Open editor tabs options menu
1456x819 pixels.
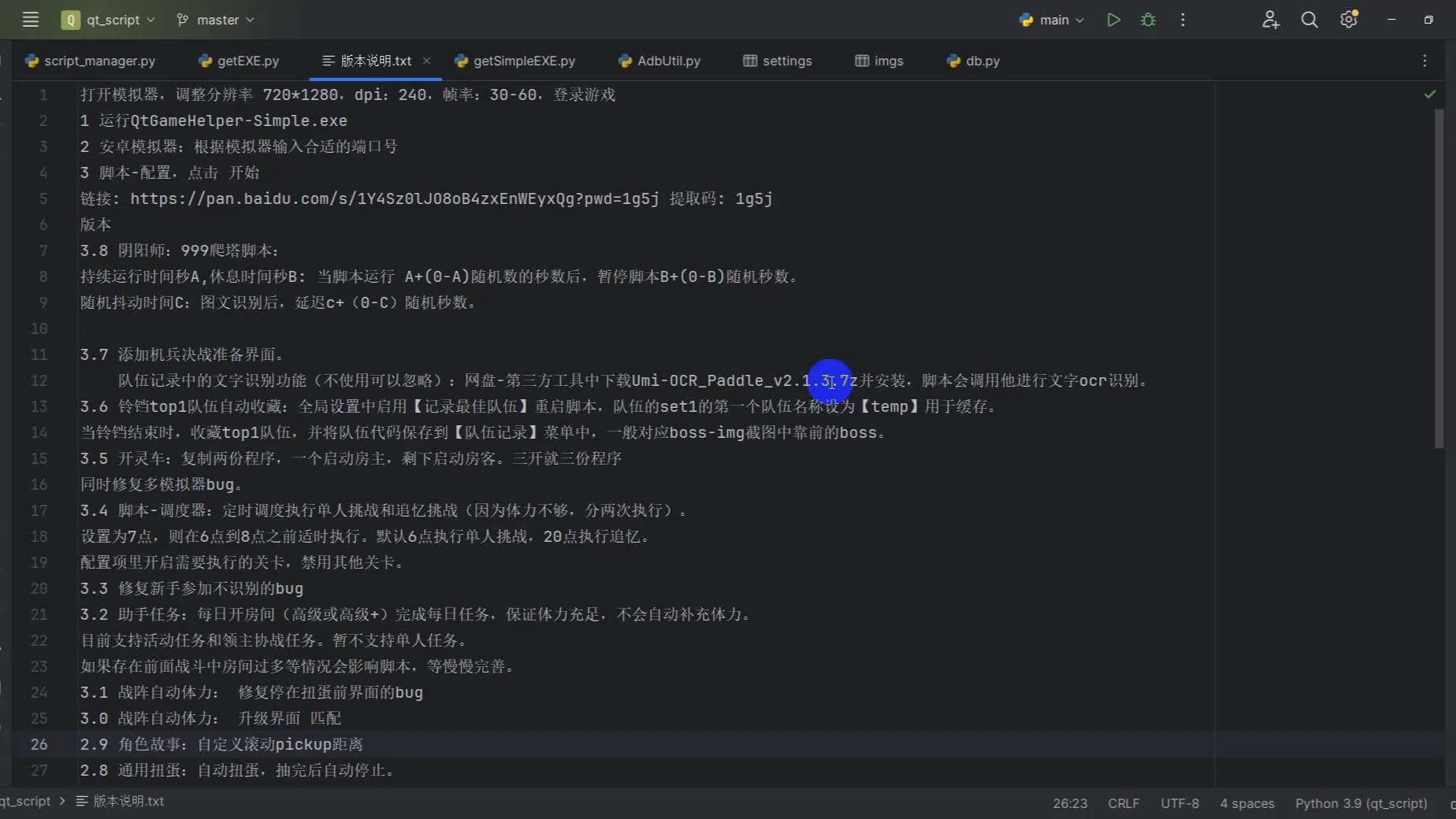(x=1424, y=61)
